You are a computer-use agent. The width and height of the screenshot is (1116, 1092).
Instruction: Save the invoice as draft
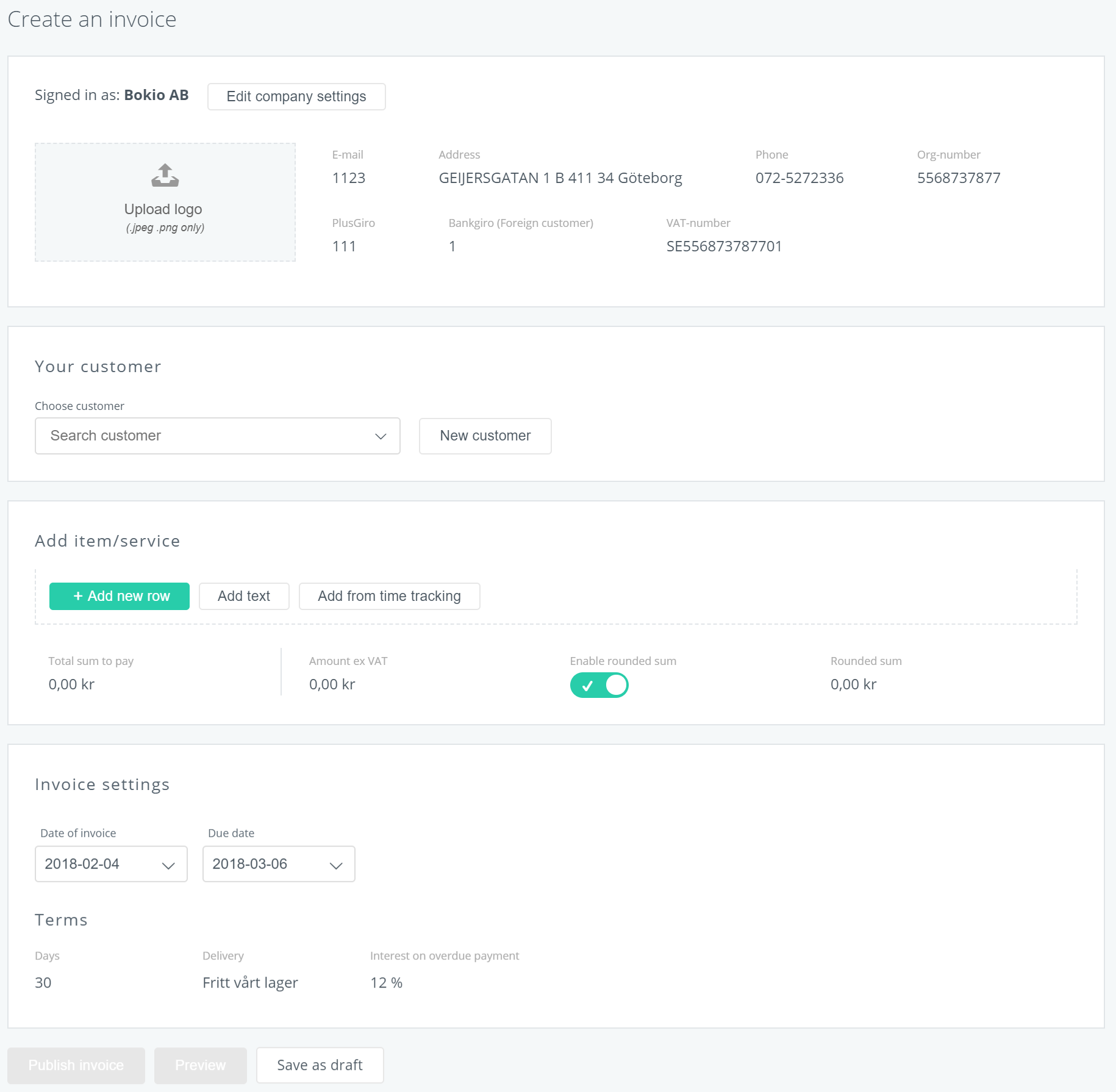tap(320, 1065)
